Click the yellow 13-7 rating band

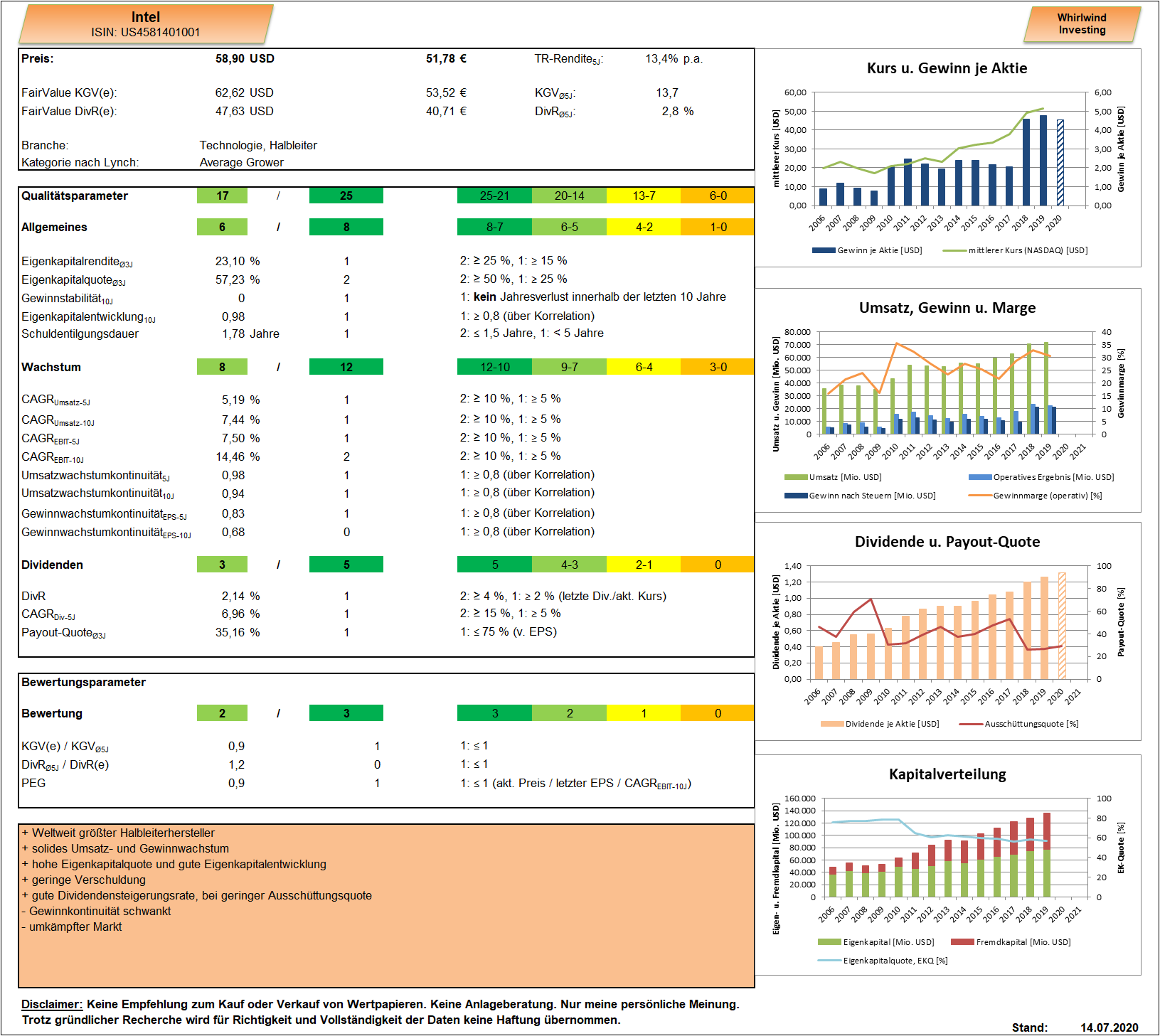(x=644, y=196)
